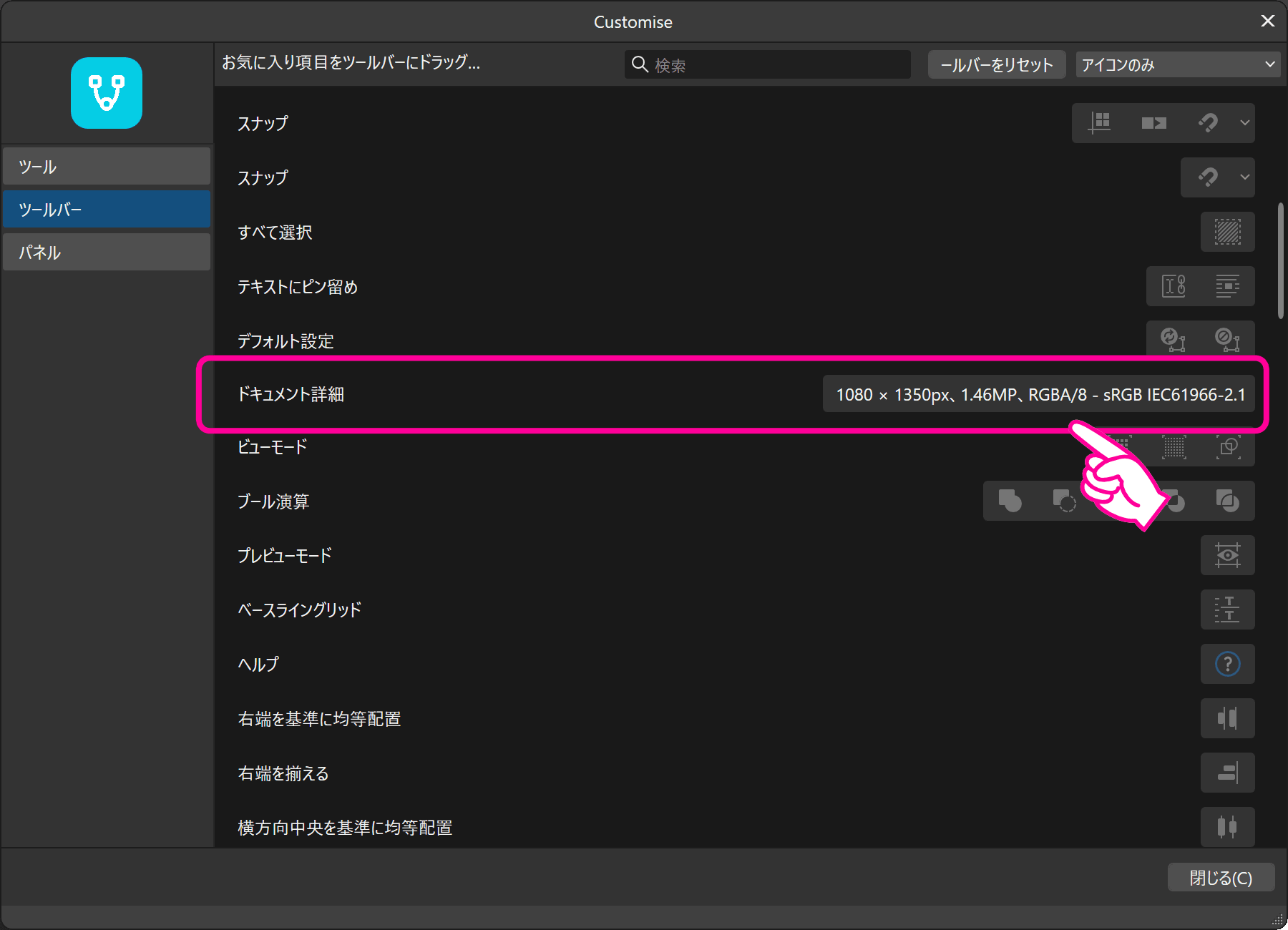Click the テキストにピン留め pin icon
1288x930 pixels.
[x=1174, y=286]
